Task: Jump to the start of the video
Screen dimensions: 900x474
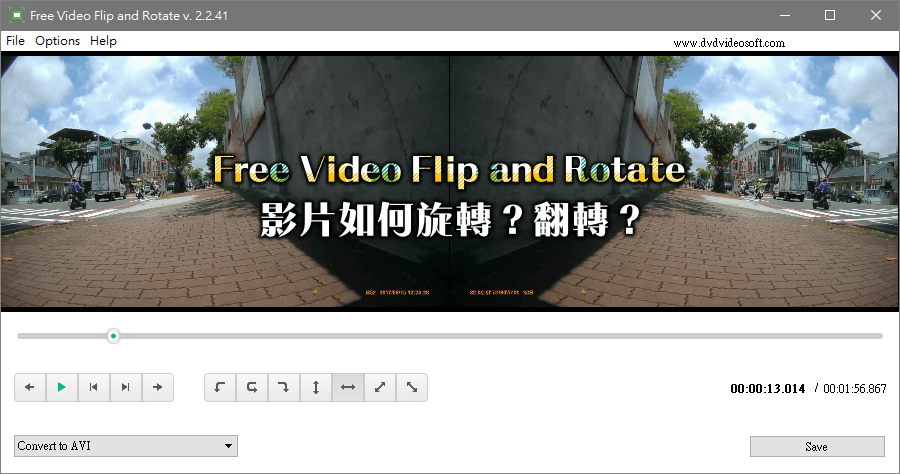Action: pos(94,387)
